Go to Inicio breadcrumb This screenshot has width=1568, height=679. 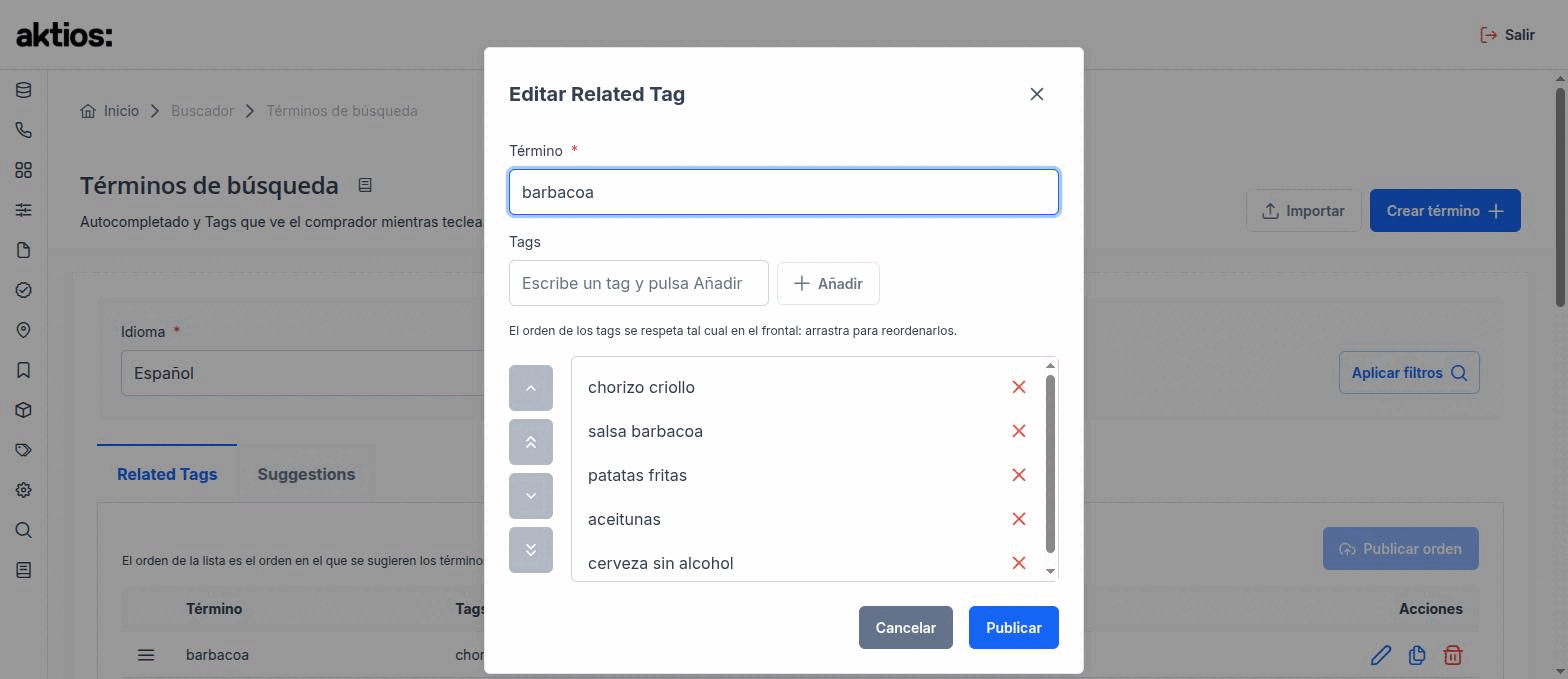[x=110, y=111]
